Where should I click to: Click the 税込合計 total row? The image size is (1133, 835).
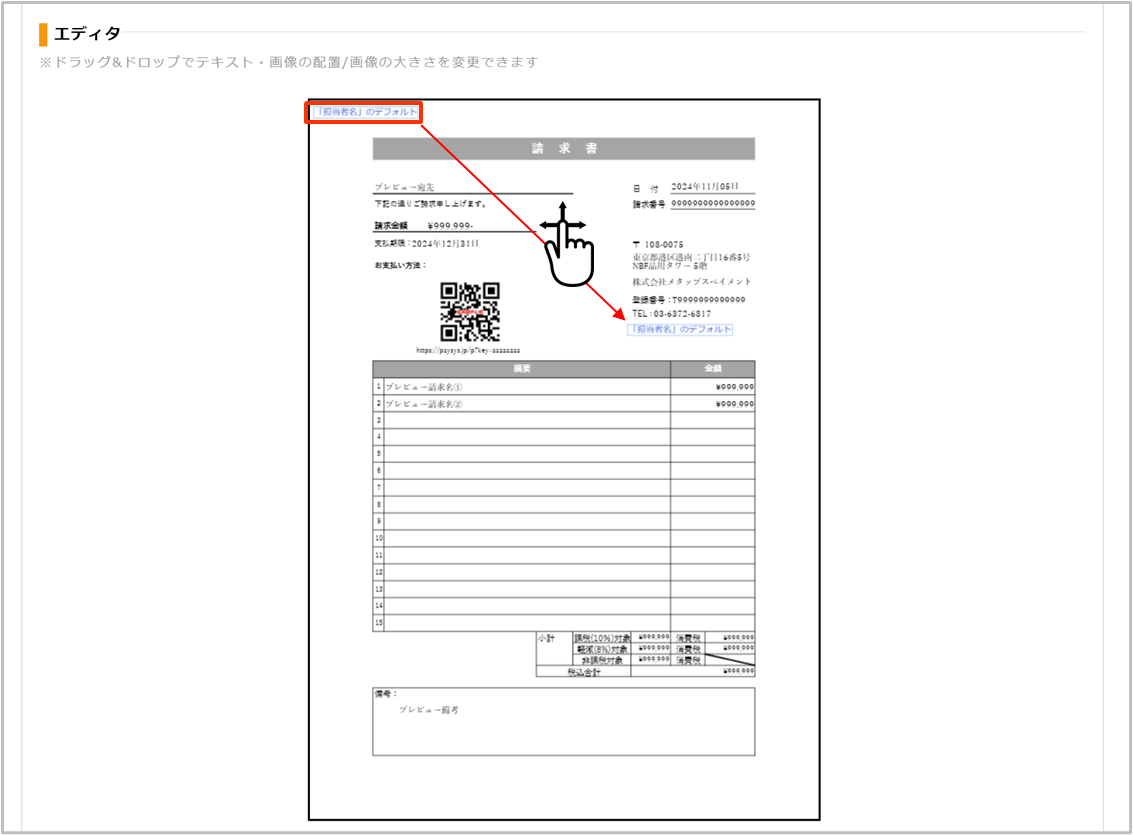[583, 672]
